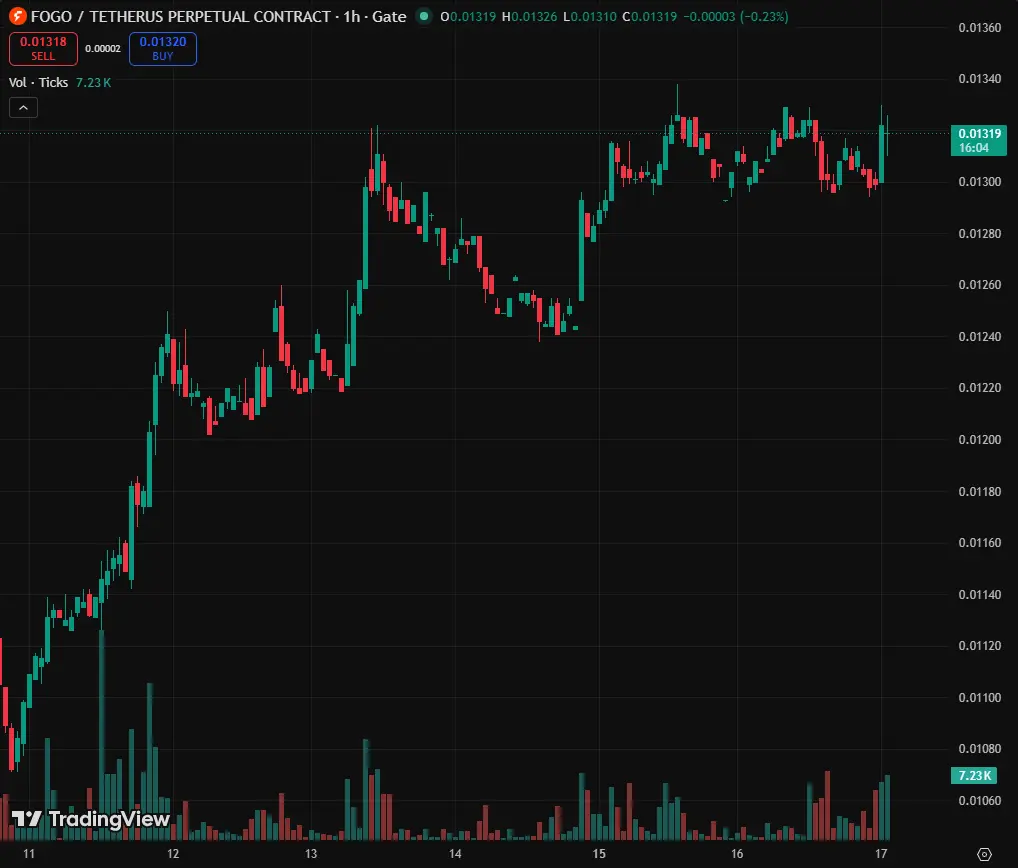Screen dimensions: 1018x868
Task: Click the 0.01300 price axis label
Action: 980,182
